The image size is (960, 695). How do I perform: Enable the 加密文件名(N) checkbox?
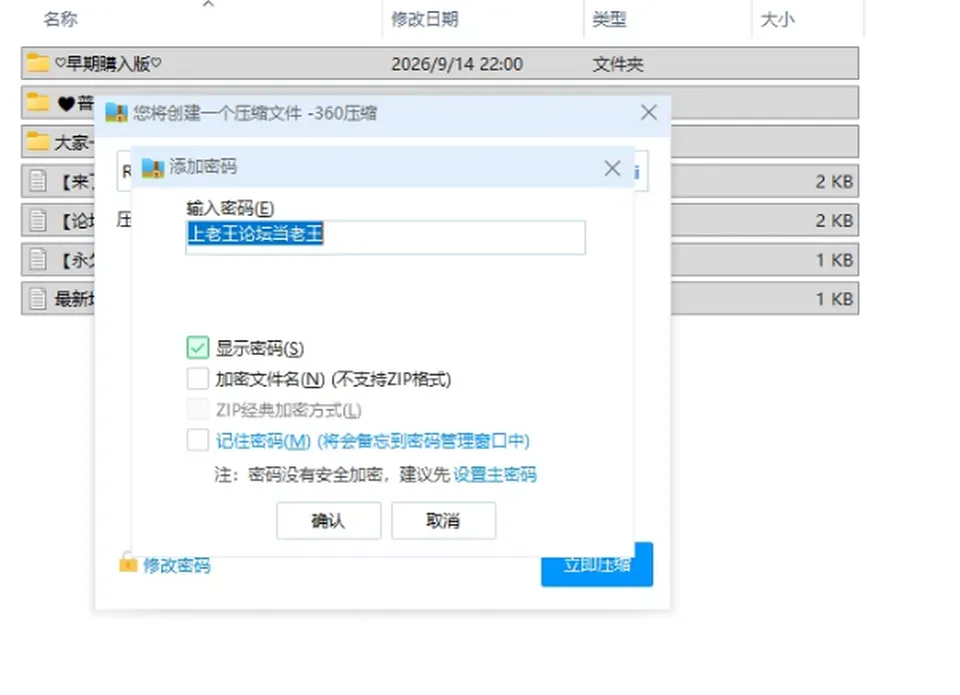pos(198,378)
